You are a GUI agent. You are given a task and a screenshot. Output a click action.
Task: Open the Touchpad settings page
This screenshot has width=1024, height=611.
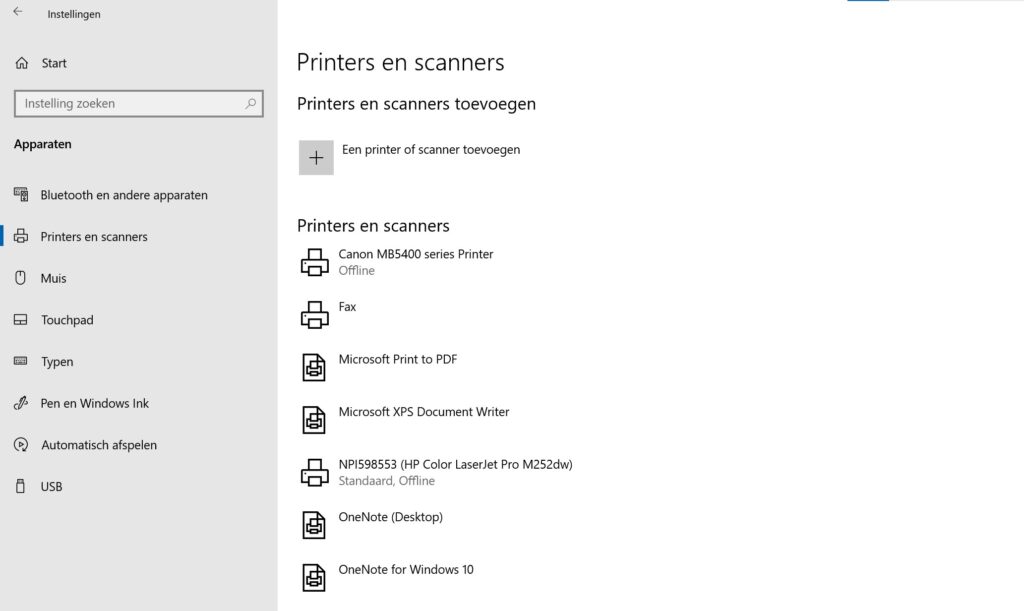(x=67, y=320)
